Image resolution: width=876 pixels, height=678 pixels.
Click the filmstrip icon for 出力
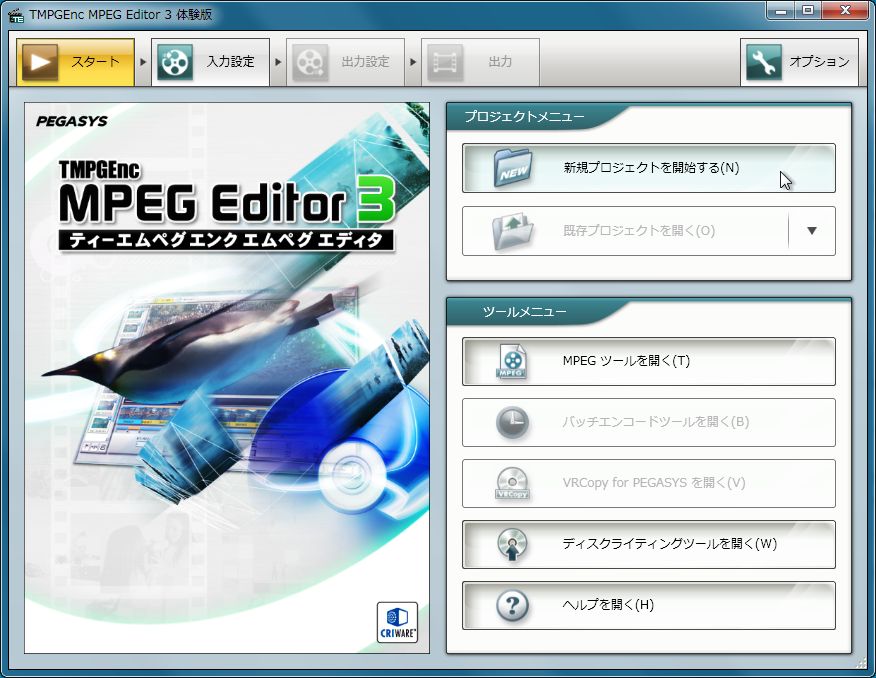pyautogui.click(x=445, y=62)
